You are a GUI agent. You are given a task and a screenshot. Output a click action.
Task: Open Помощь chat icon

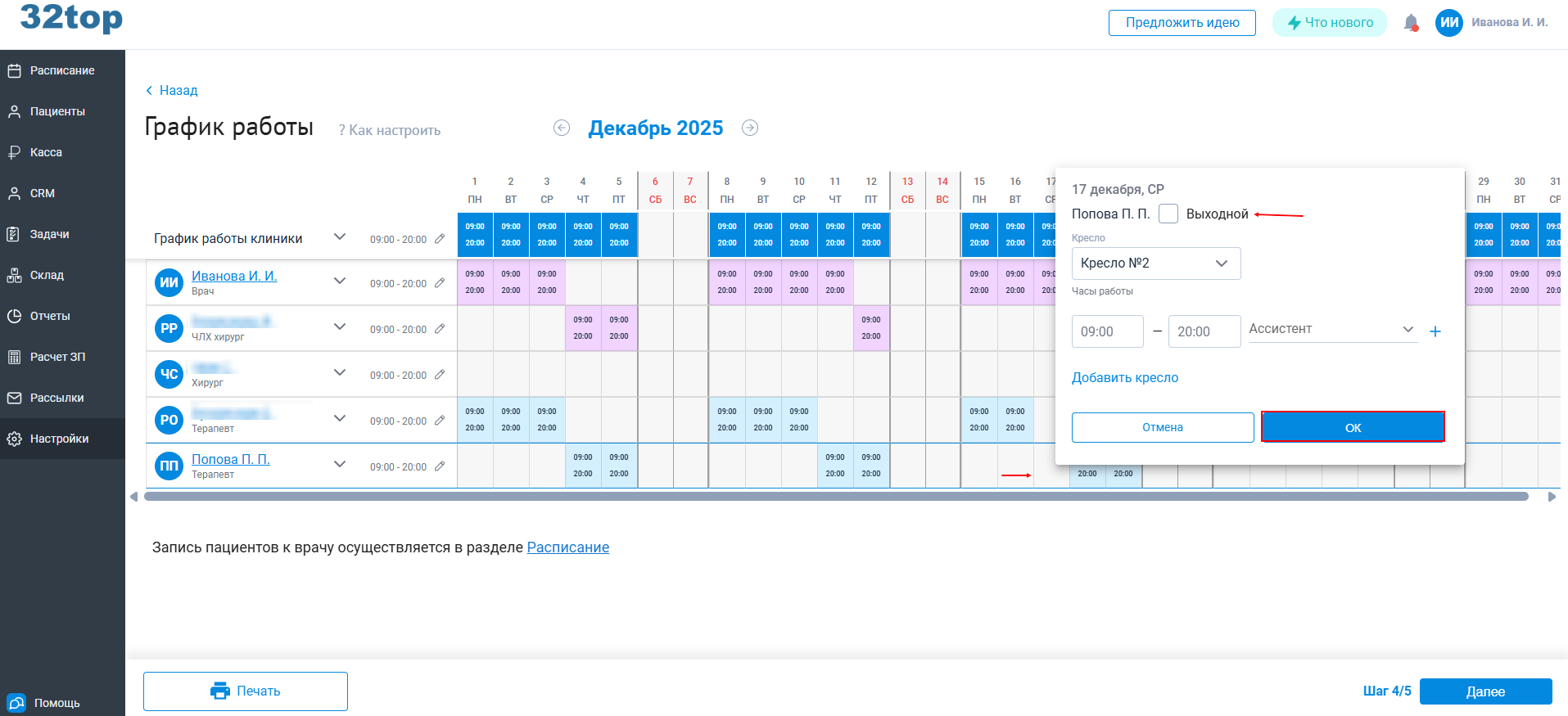coord(16,703)
